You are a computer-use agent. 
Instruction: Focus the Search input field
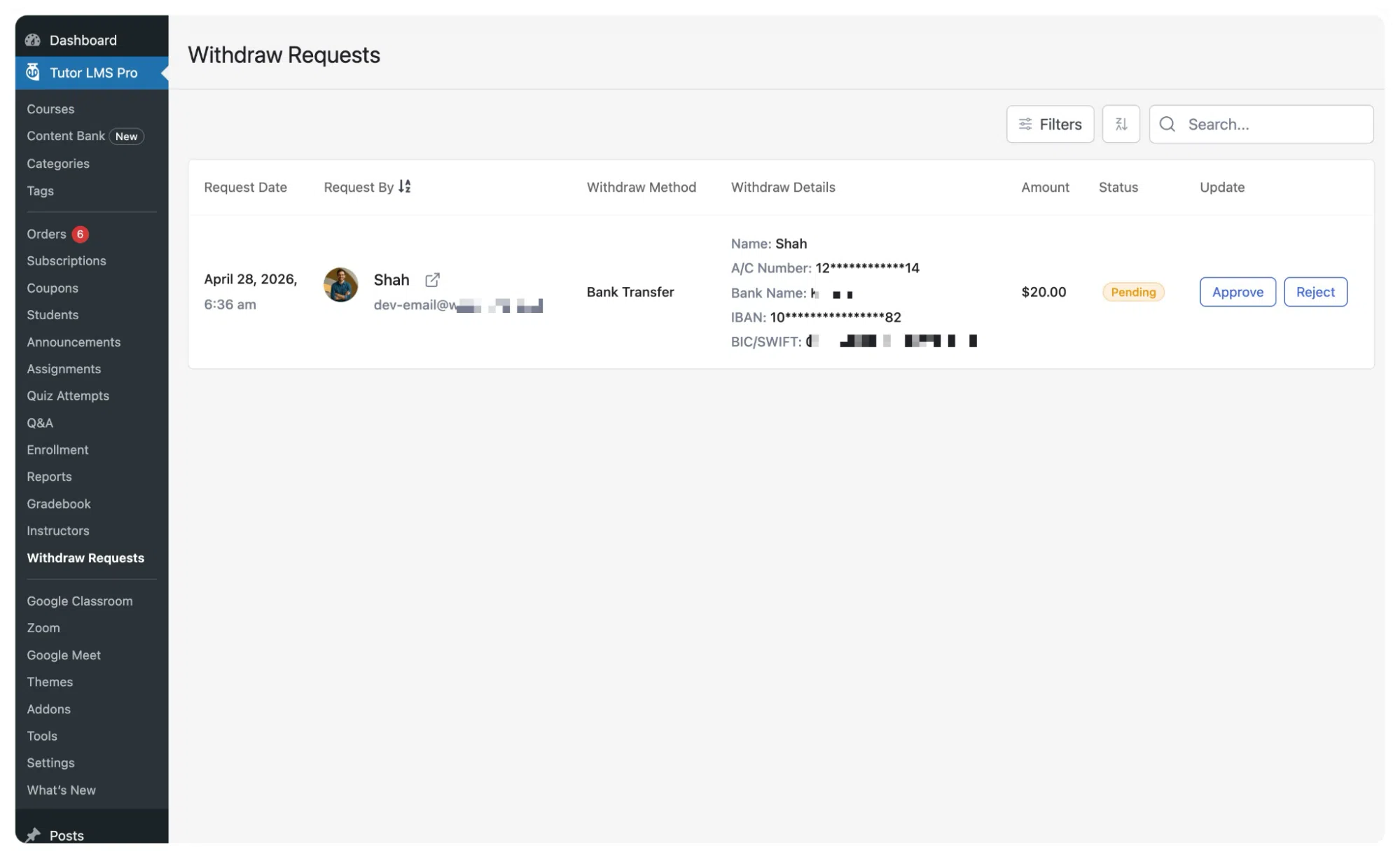point(1261,124)
